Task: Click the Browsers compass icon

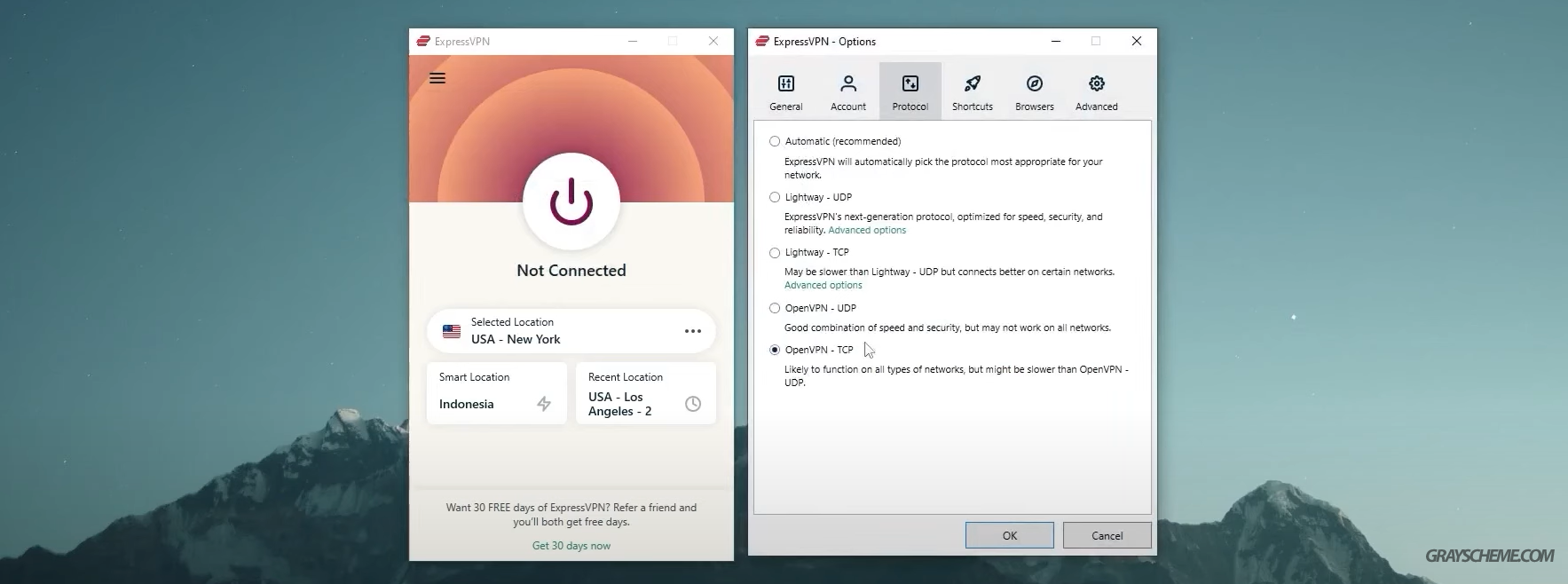Action: point(1035,83)
